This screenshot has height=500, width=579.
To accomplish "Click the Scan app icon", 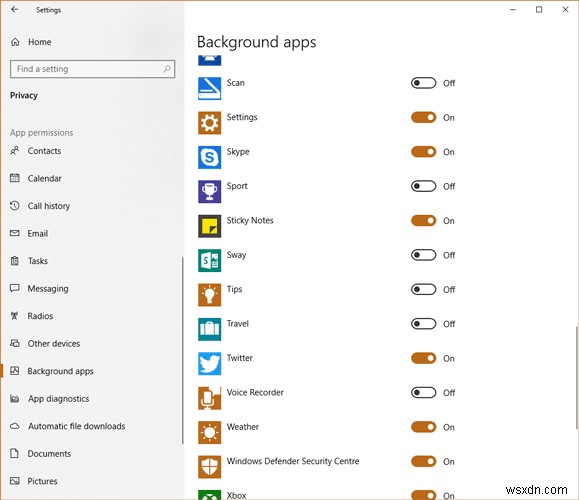I will coord(209,88).
